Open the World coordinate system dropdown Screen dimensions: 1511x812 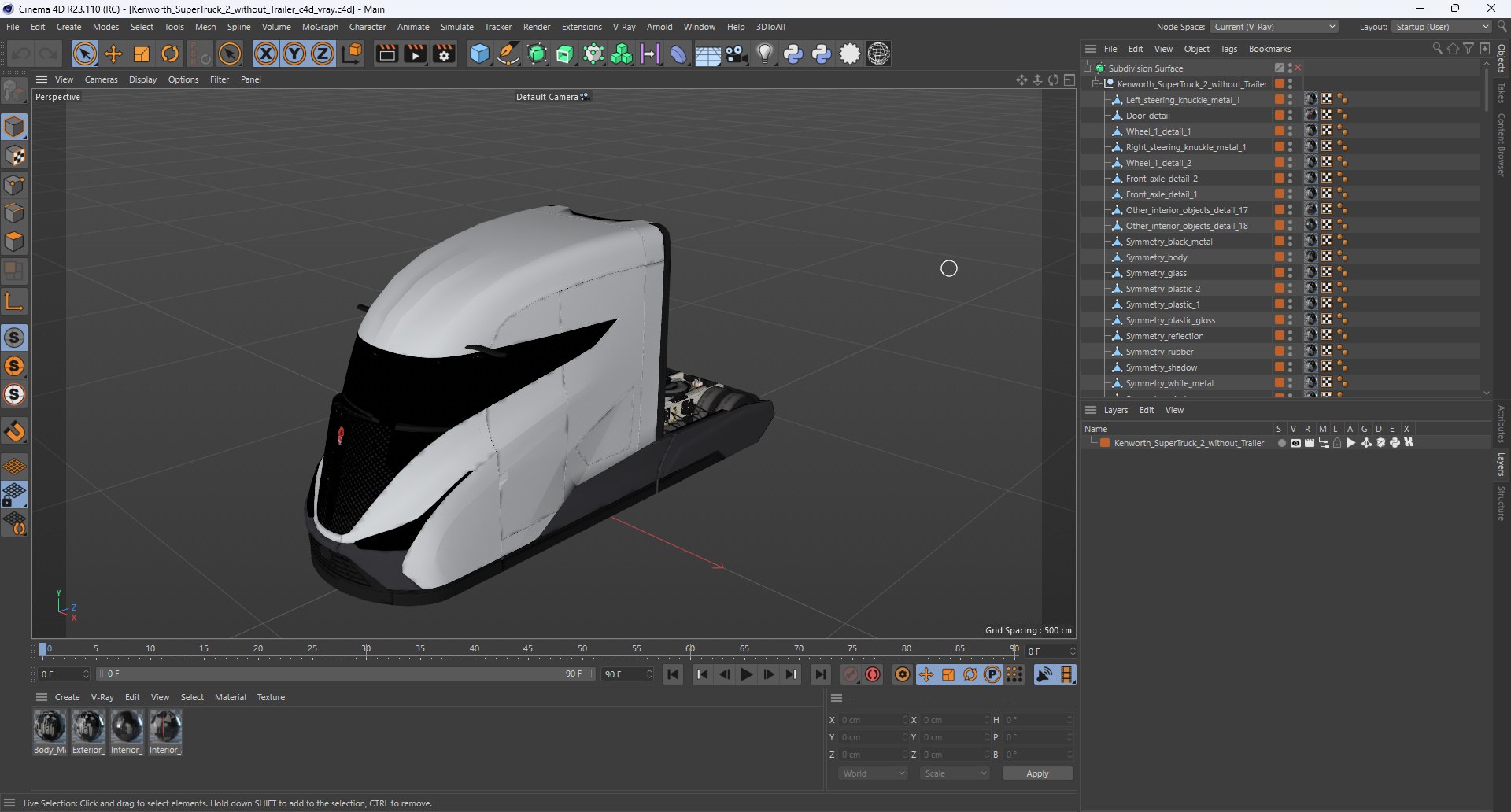873,773
